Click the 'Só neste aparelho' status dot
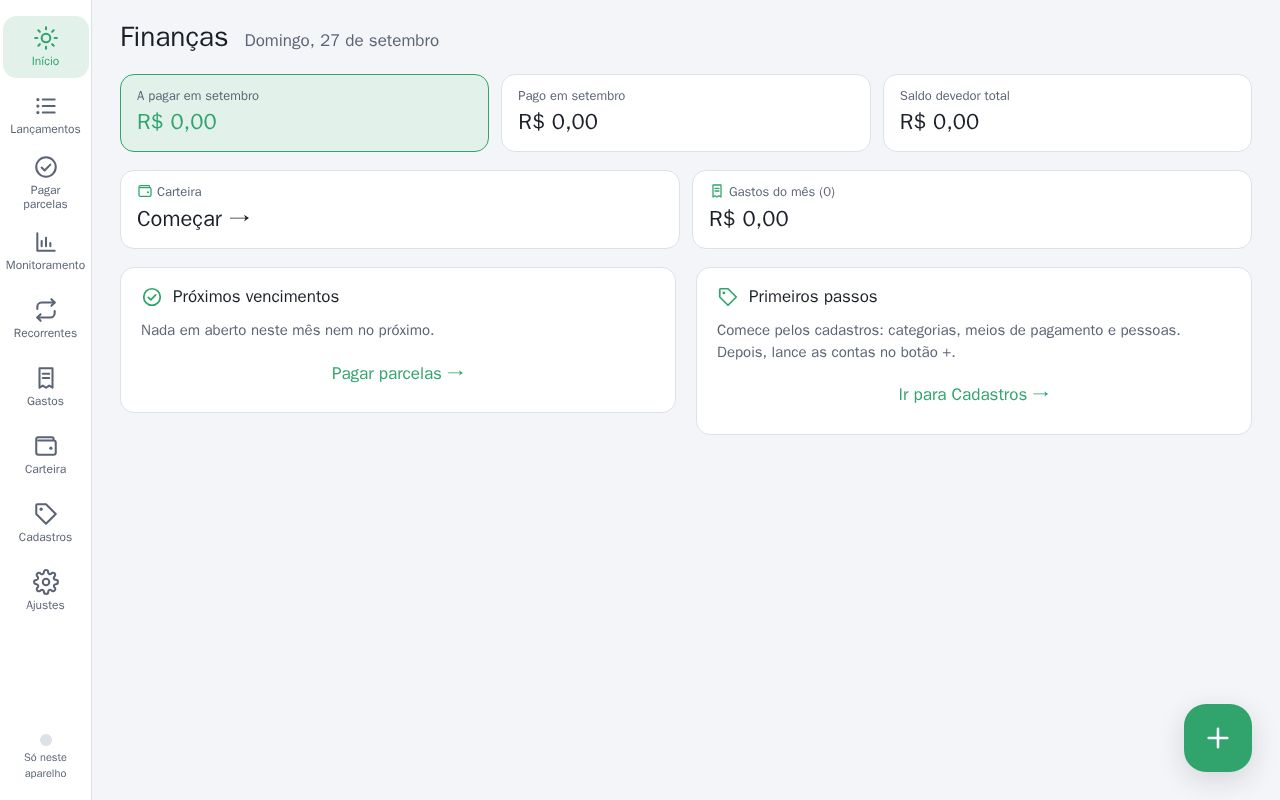Viewport: 1280px width, 800px height. [x=46, y=740]
